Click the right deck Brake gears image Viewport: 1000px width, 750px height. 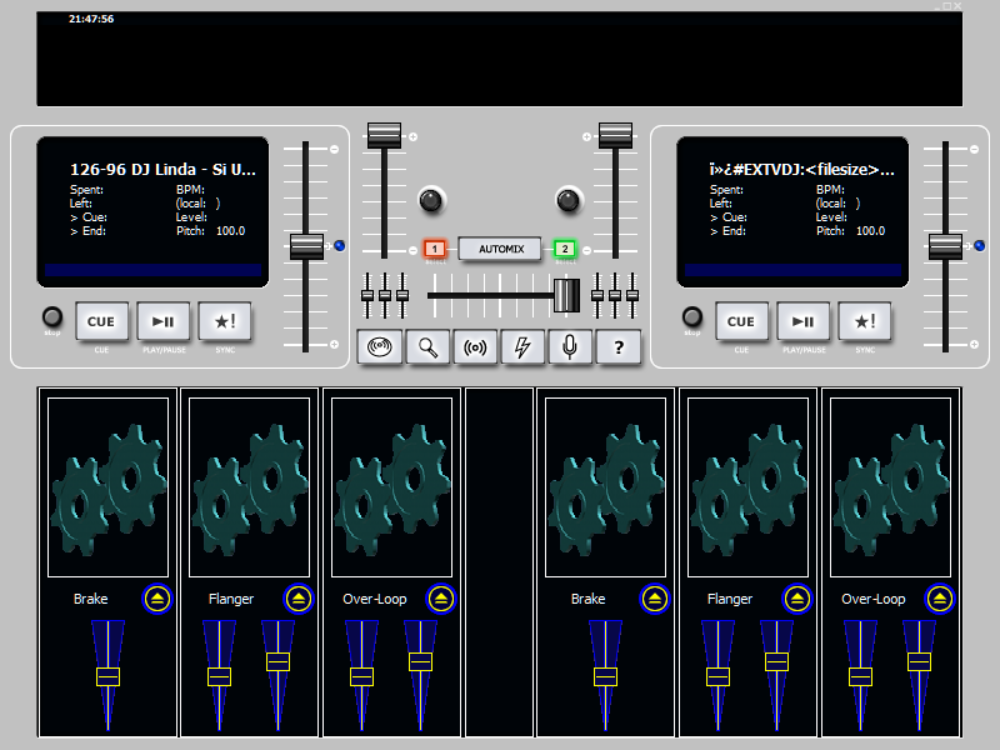(605, 488)
